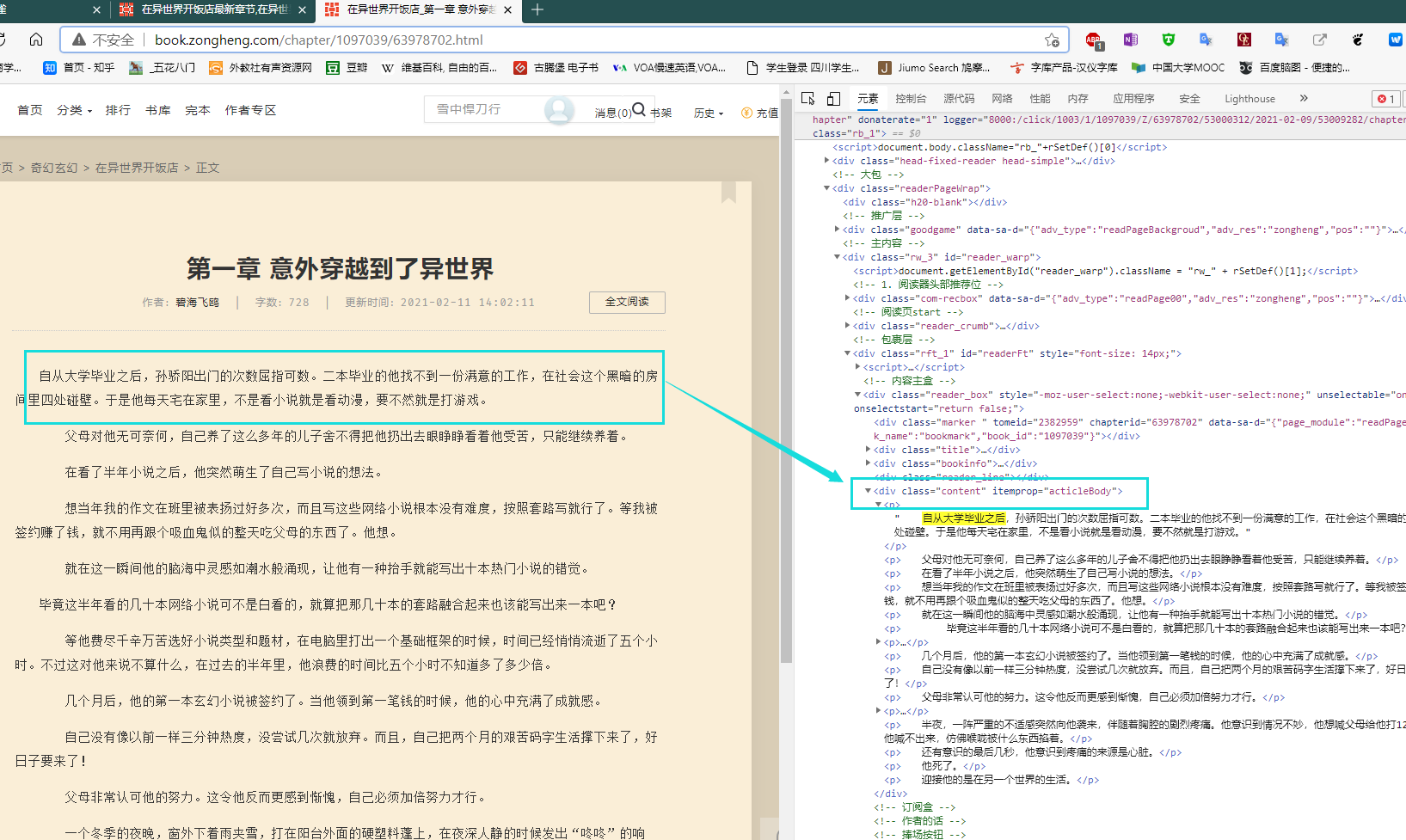This screenshot has width=1406, height=840.
Task: Open the Adblock Plus extension icon
Action: pyautogui.click(x=1094, y=40)
